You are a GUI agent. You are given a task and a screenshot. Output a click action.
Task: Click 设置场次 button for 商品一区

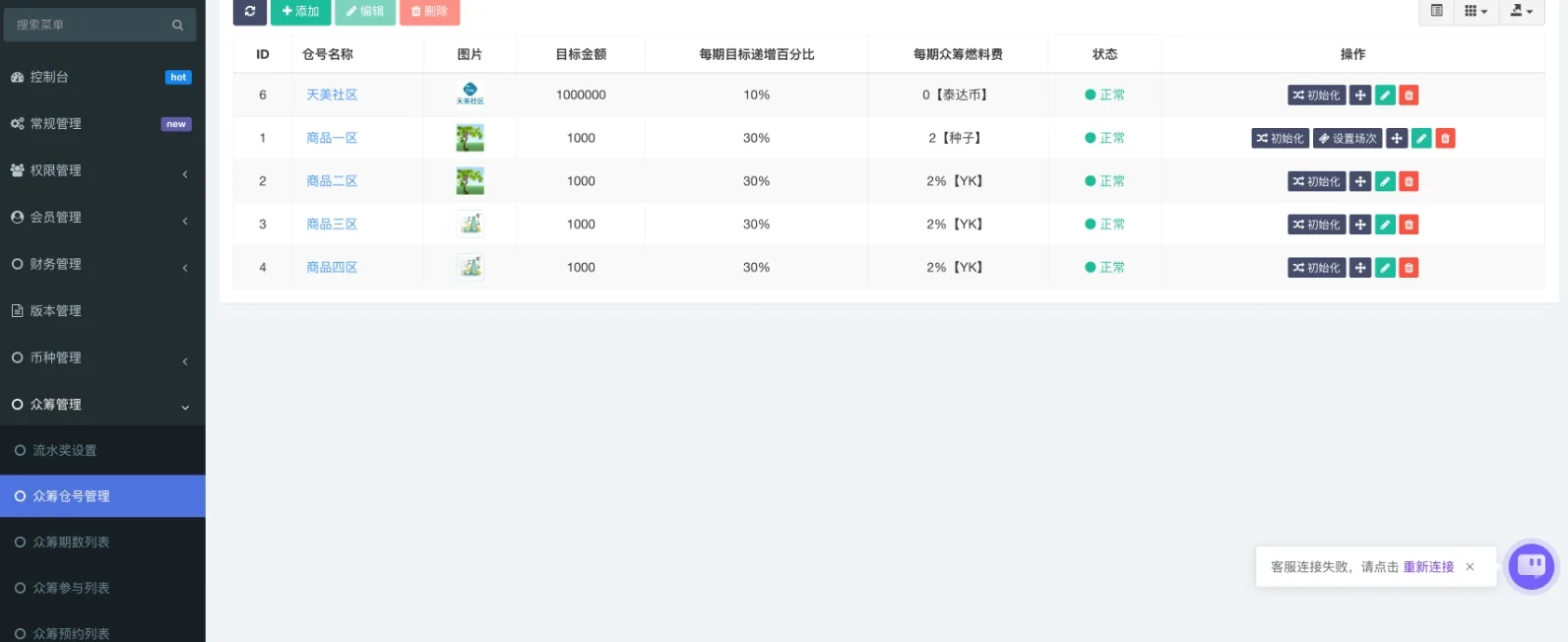click(x=1348, y=139)
